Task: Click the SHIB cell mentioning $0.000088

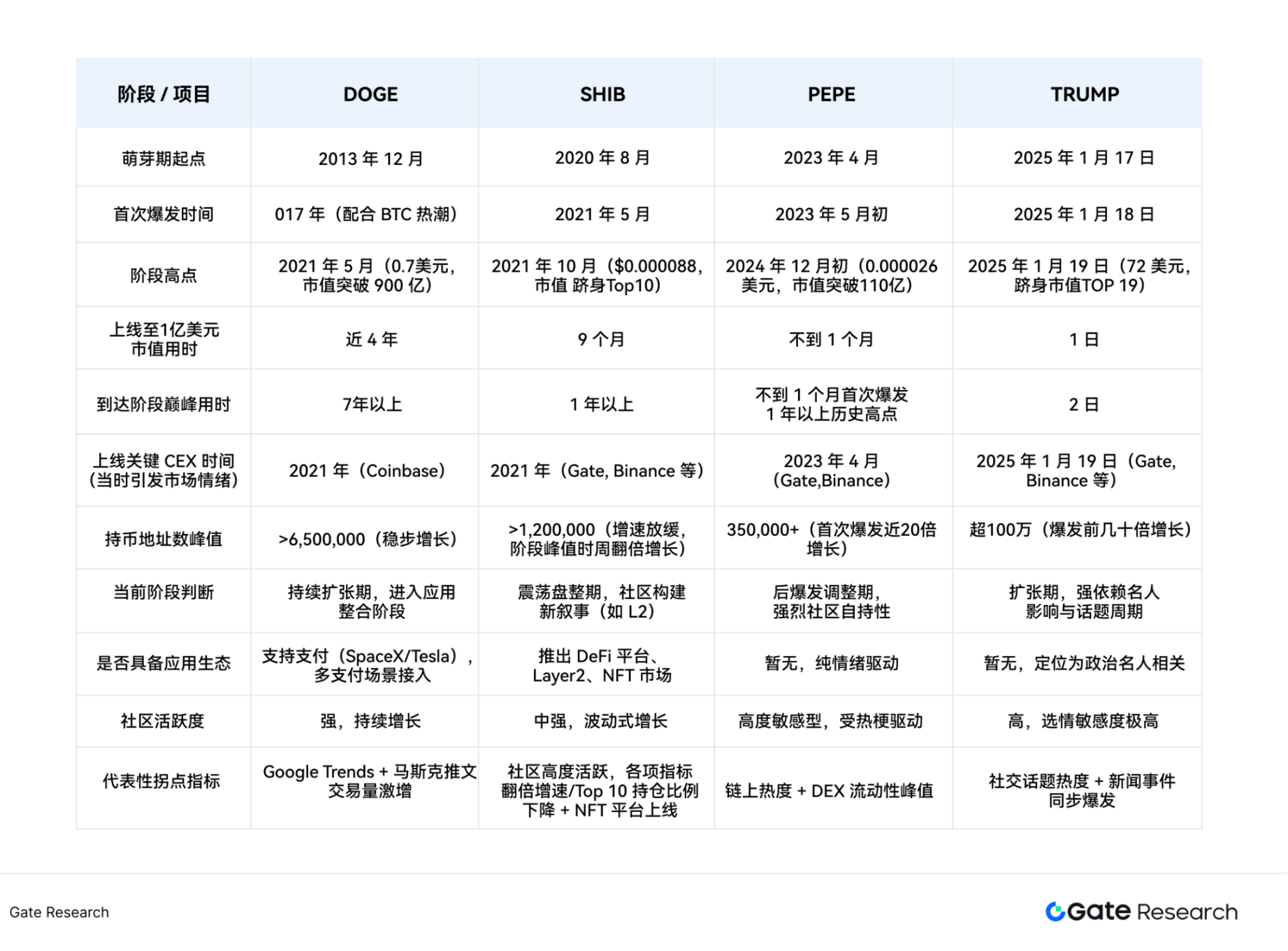Action: coord(598,275)
